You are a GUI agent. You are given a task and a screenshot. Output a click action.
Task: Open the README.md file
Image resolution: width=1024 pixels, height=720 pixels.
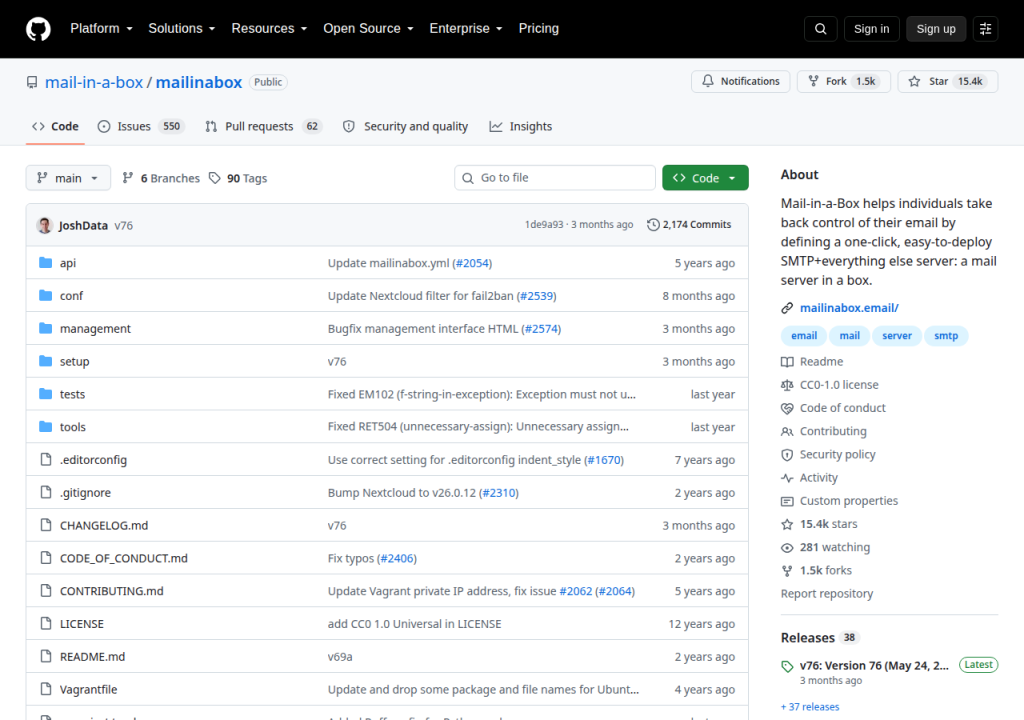pos(92,657)
